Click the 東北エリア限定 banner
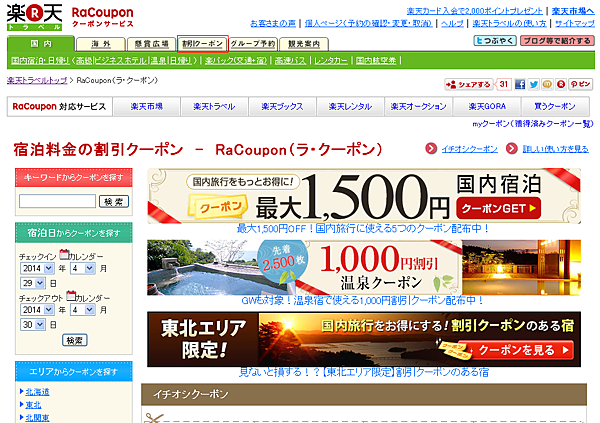 click(364, 339)
